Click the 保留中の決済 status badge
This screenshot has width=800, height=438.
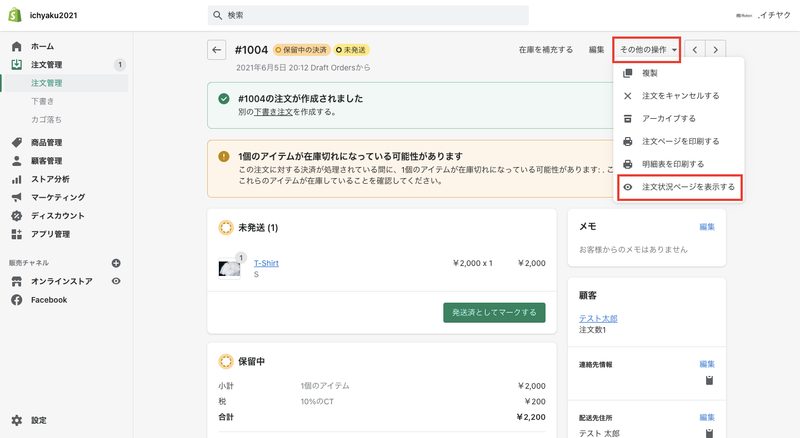pyautogui.click(x=302, y=50)
